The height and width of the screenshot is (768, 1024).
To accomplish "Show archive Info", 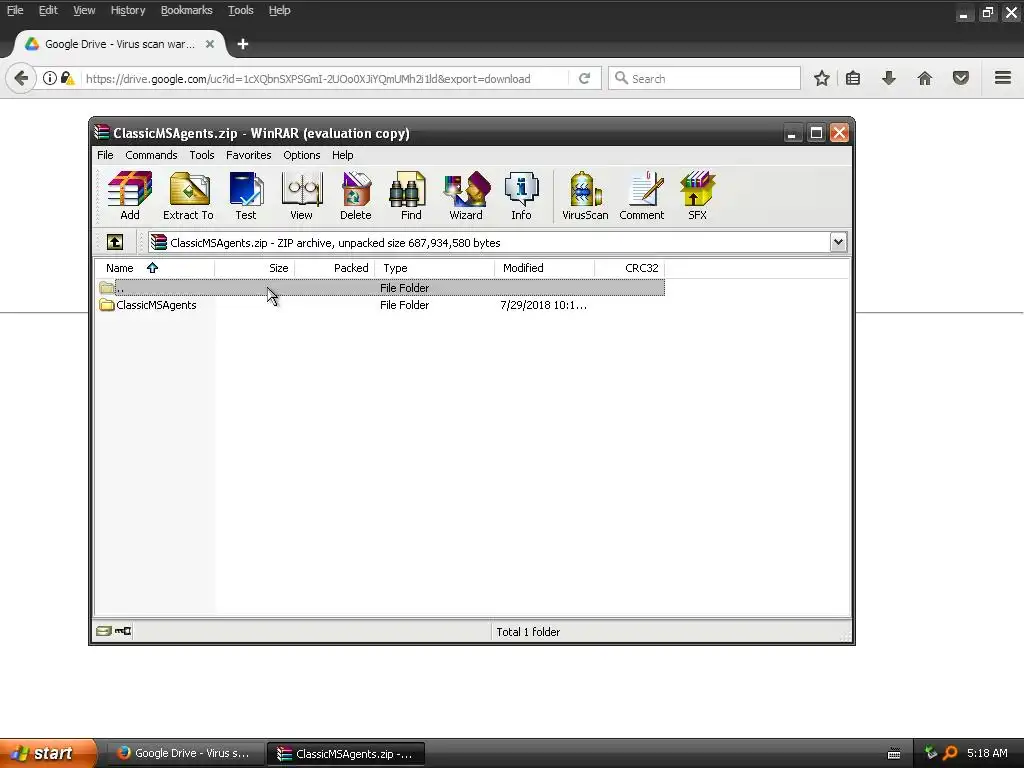I will pyautogui.click(x=521, y=196).
